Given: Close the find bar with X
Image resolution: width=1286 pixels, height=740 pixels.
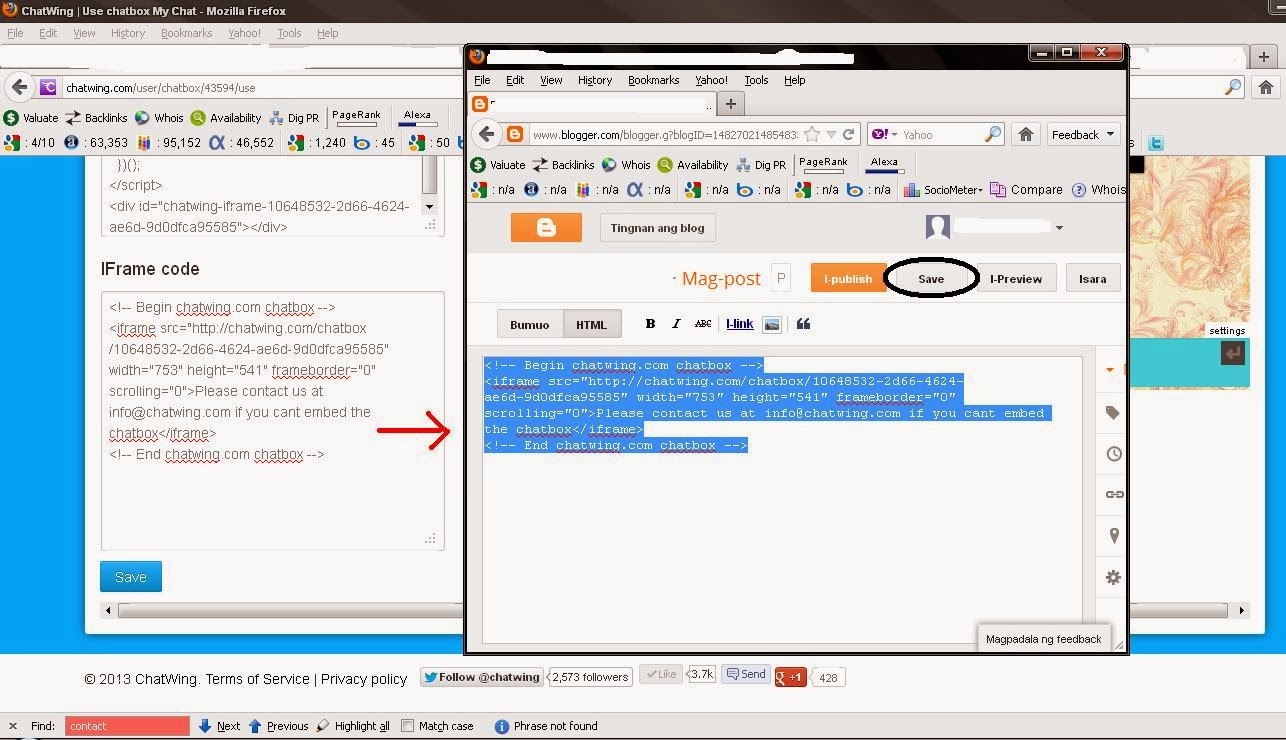Looking at the screenshot, I should (12, 726).
